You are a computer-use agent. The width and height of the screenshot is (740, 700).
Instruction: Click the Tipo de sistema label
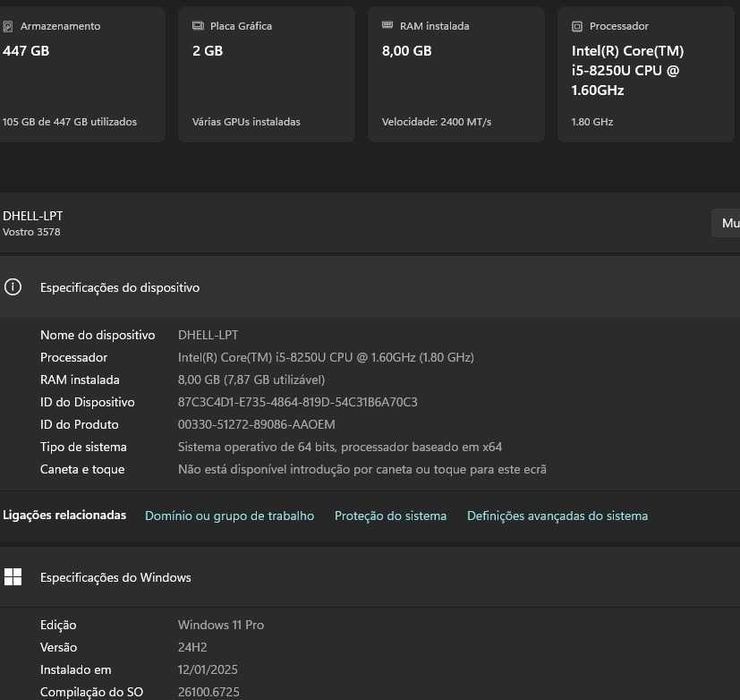pos(84,447)
